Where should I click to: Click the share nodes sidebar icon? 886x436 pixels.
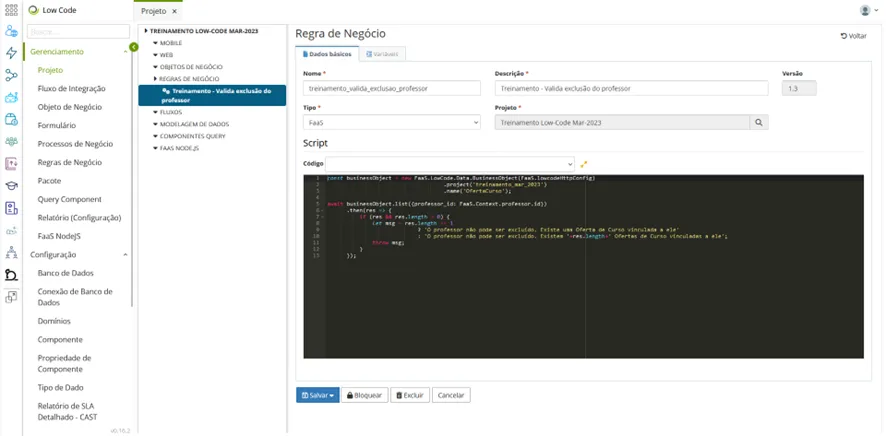click(11, 75)
